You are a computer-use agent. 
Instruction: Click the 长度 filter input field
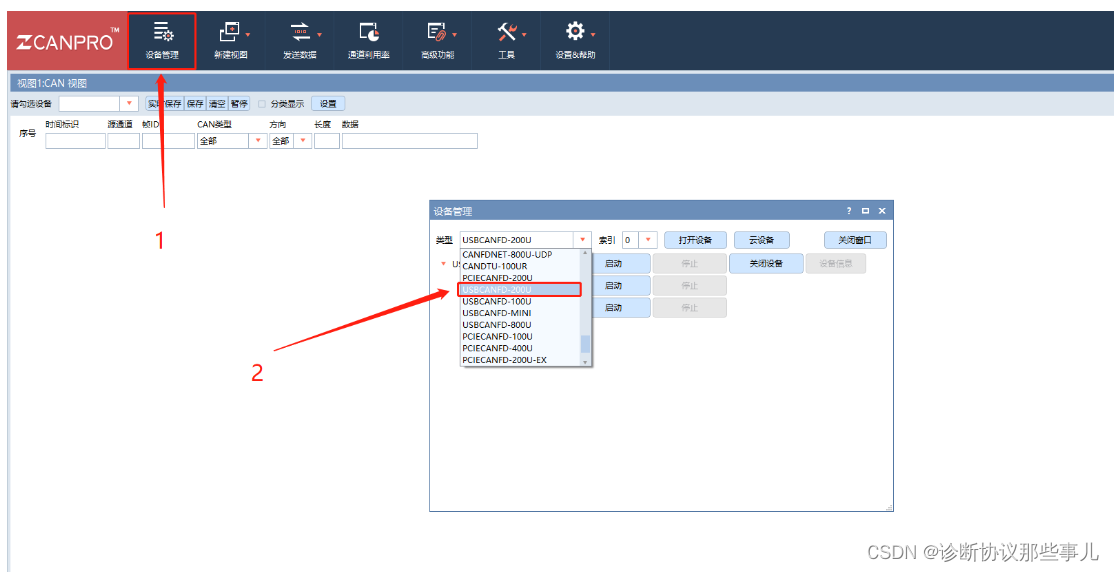[327, 141]
